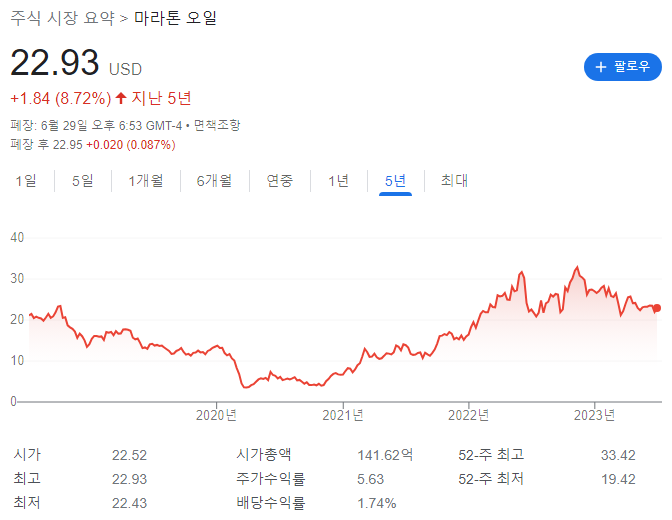Image resolution: width=672 pixels, height=520 pixels.
Task: Click the 2021년 axis label
Action: (342, 415)
